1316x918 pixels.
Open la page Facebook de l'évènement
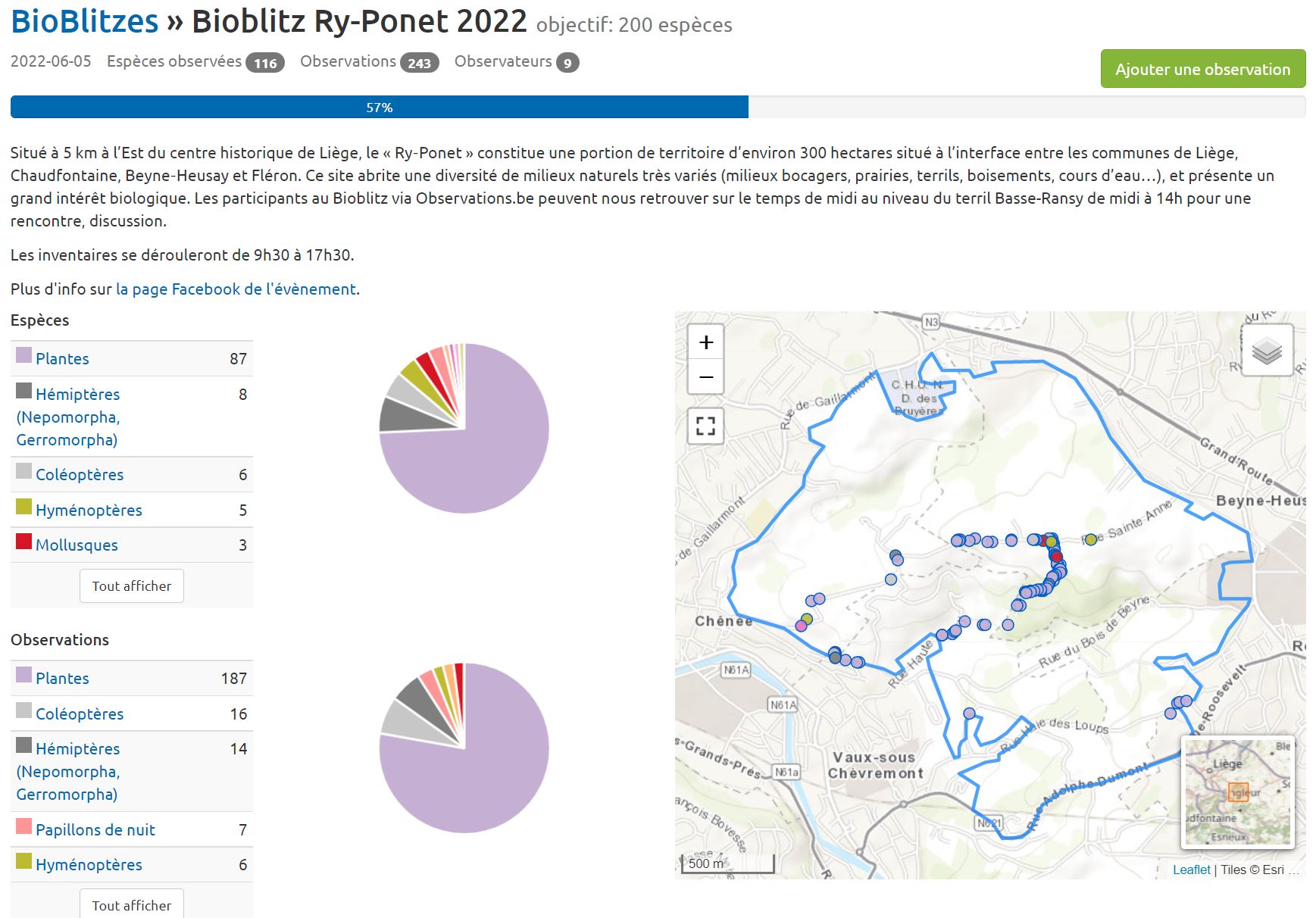click(x=236, y=289)
